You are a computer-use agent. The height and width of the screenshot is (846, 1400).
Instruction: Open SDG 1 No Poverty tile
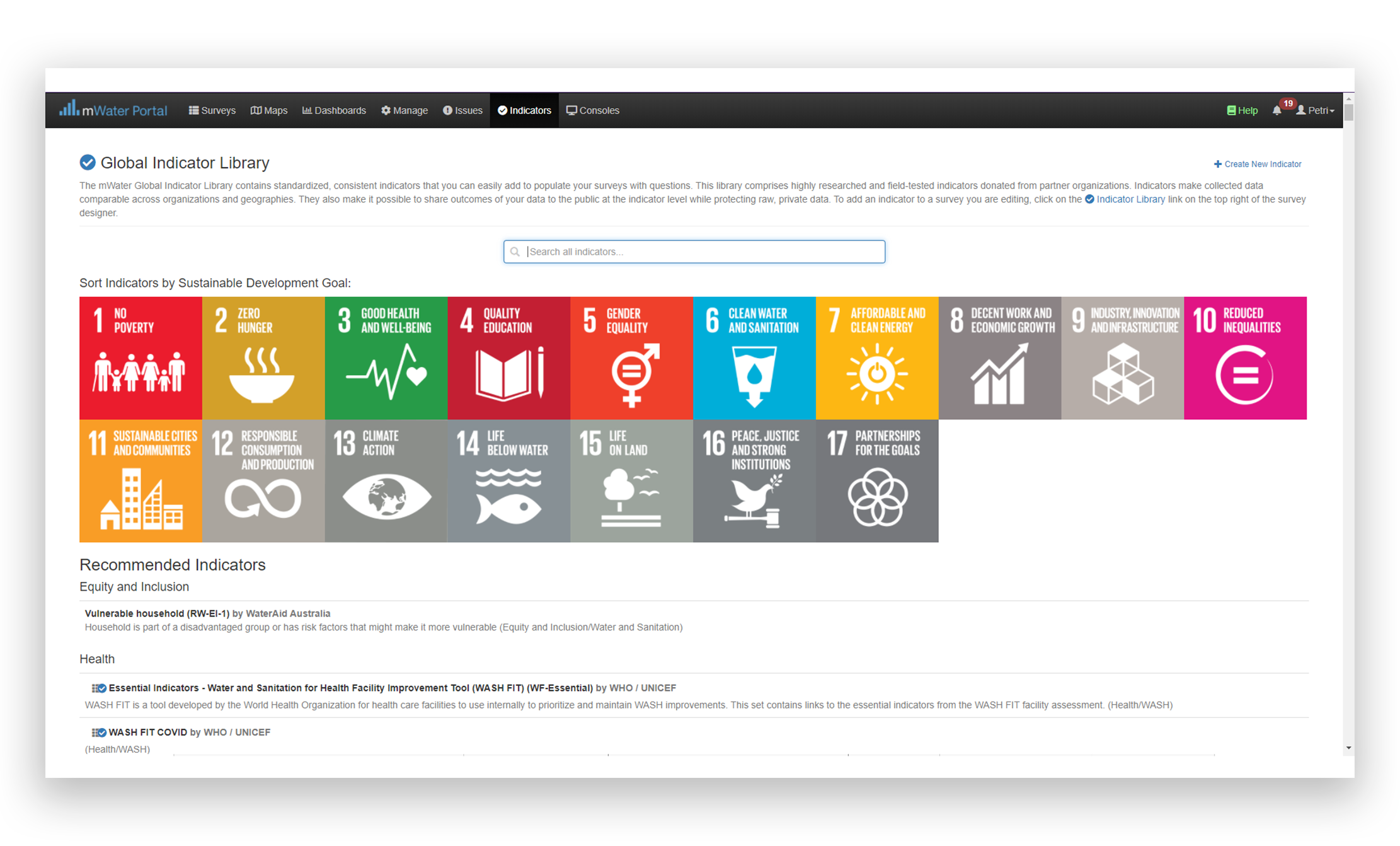[x=141, y=358]
